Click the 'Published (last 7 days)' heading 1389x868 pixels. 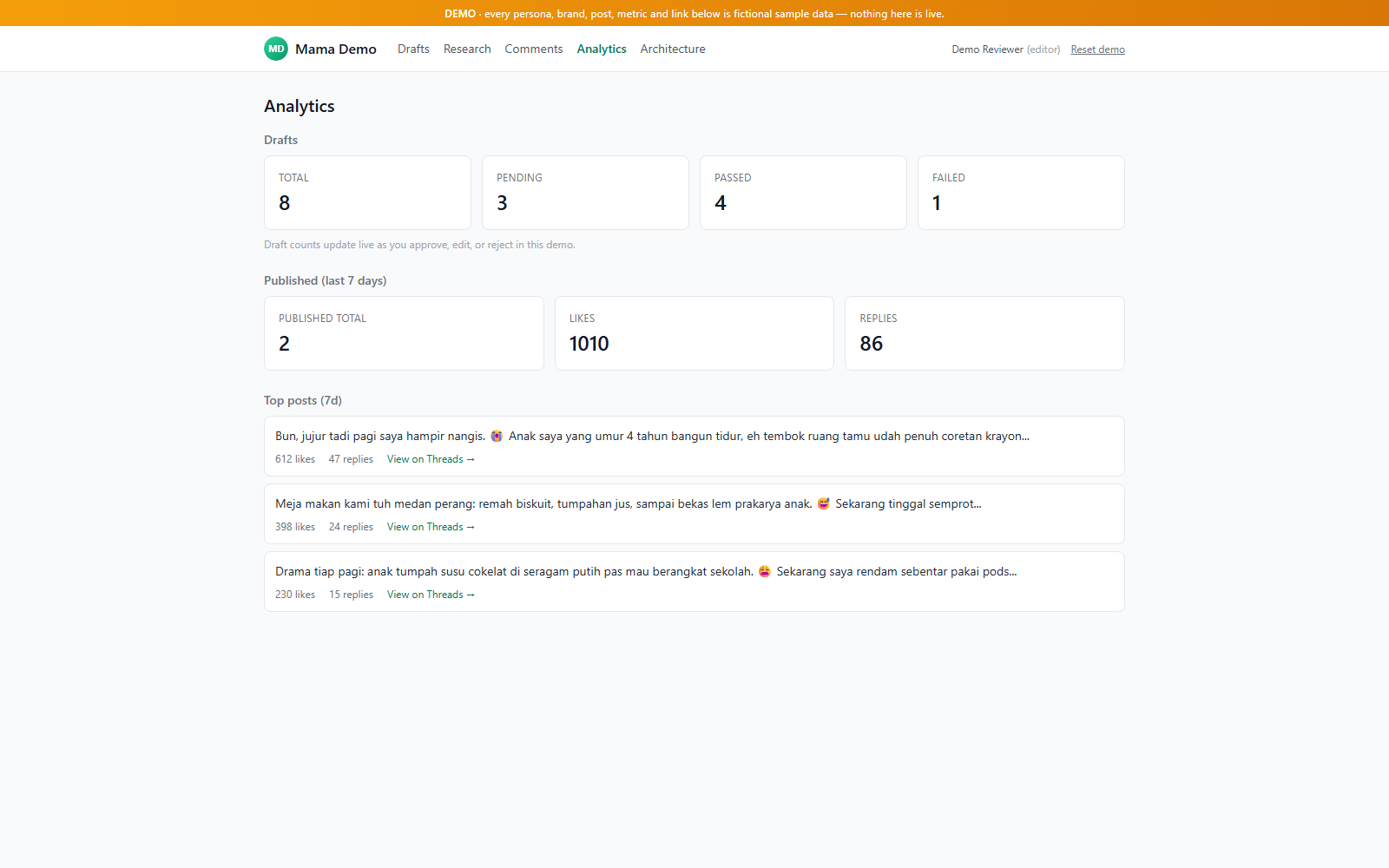point(326,280)
